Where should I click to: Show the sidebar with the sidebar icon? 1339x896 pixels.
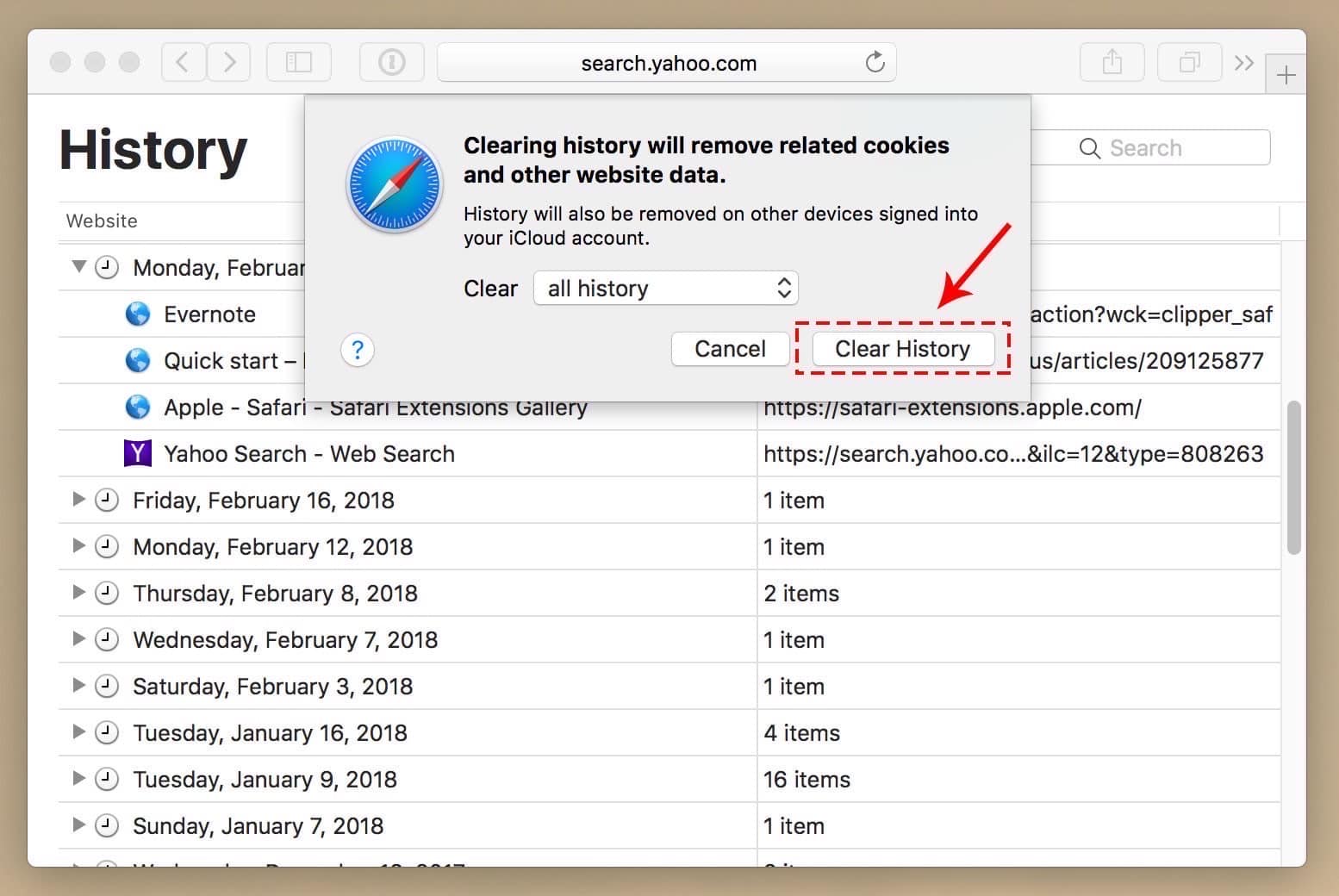299,62
